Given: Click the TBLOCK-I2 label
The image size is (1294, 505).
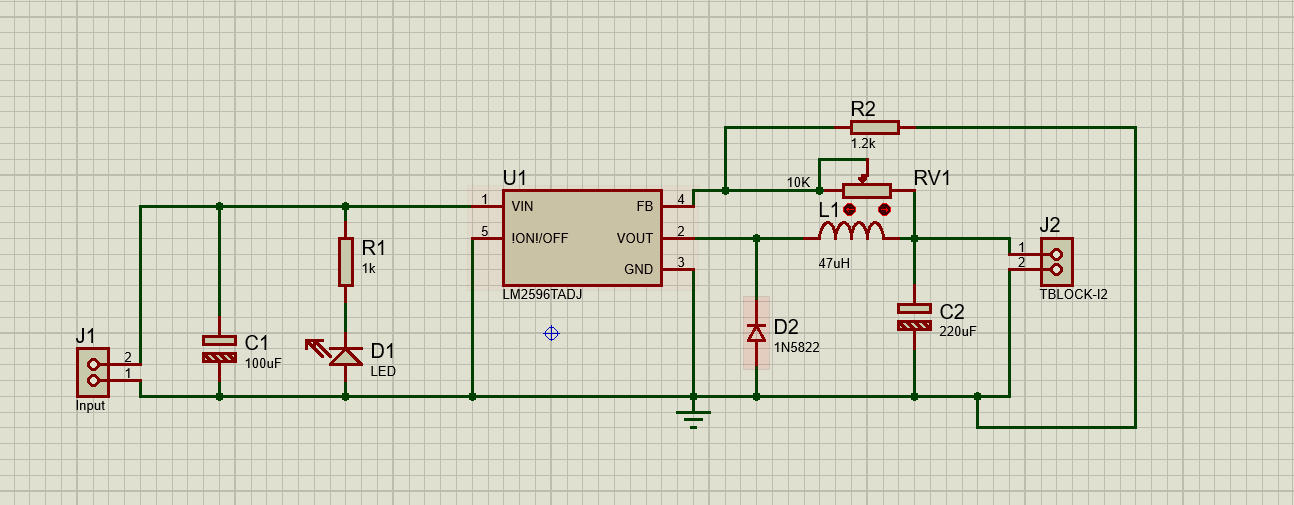Looking at the screenshot, I should (1074, 295).
